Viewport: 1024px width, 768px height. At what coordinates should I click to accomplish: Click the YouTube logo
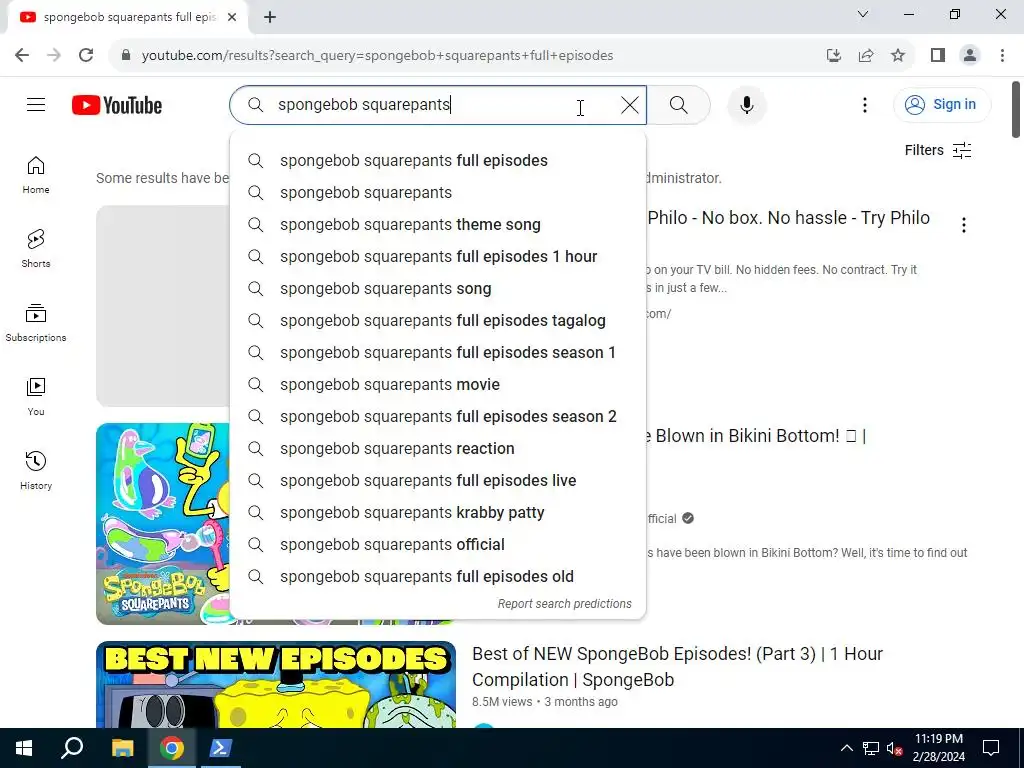pos(117,105)
